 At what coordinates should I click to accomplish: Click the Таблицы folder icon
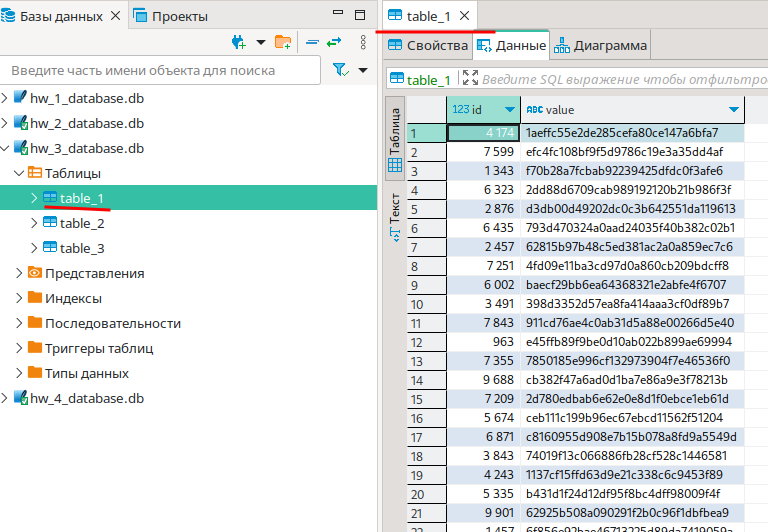pyautogui.click(x=35, y=172)
